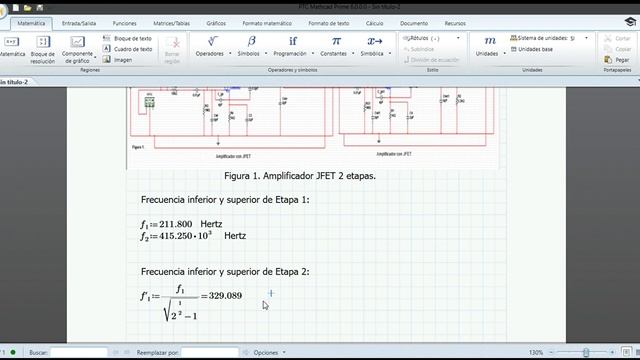Open the Operadores square-root icon
640x360 pixels.
tap(213, 41)
